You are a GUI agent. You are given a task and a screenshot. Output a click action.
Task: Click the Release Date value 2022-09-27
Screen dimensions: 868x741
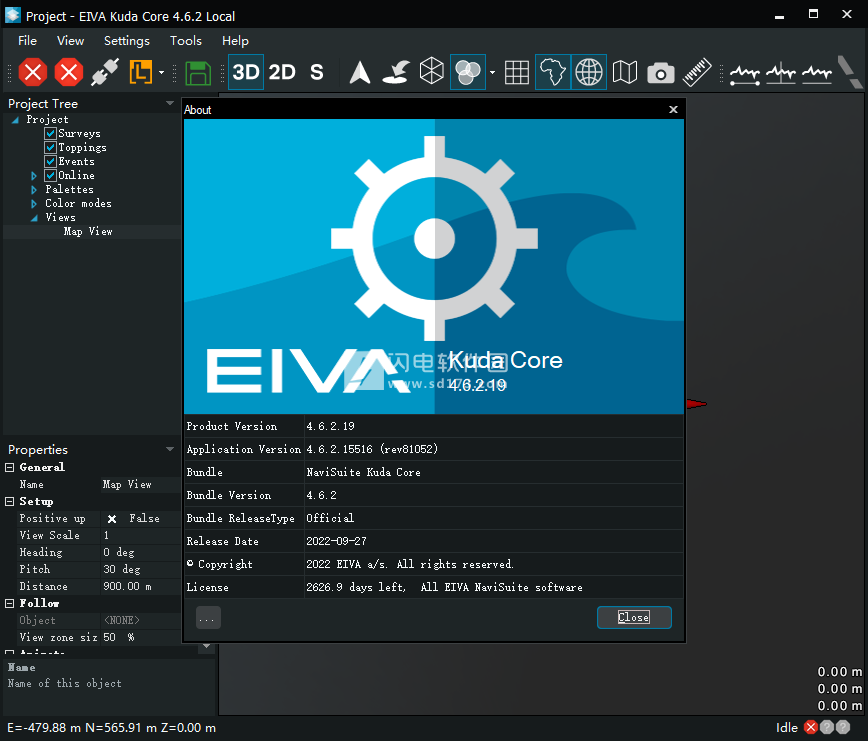[337, 541]
